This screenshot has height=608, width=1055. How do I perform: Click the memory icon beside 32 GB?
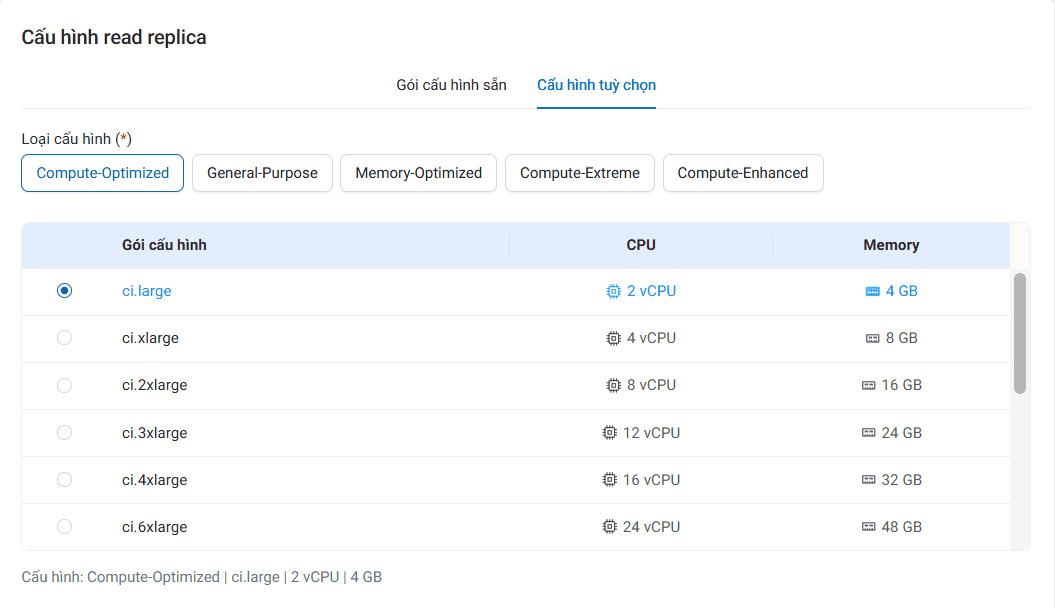click(x=869, y=480)
